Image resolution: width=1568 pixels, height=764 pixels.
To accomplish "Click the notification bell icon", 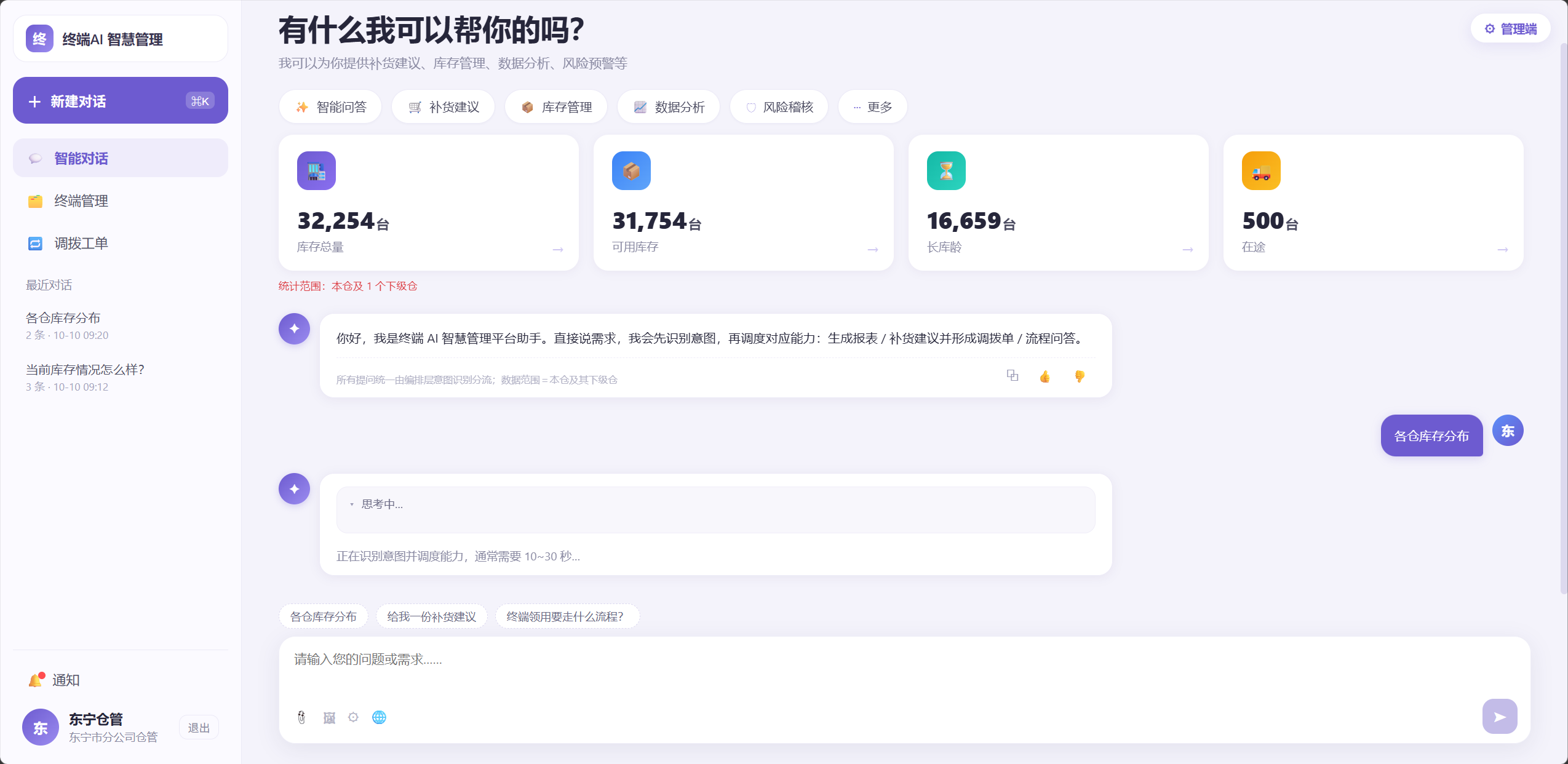I will (x=36, y=680).
